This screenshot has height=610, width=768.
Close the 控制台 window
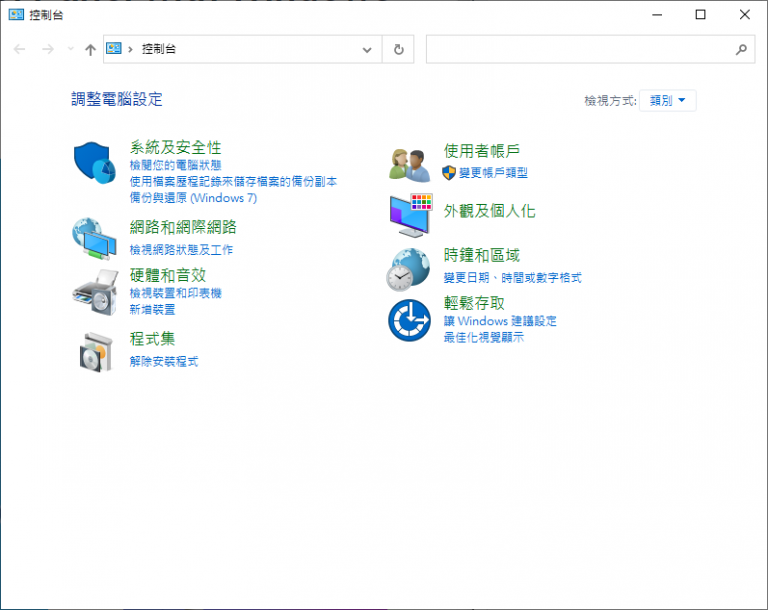(744, 15)
